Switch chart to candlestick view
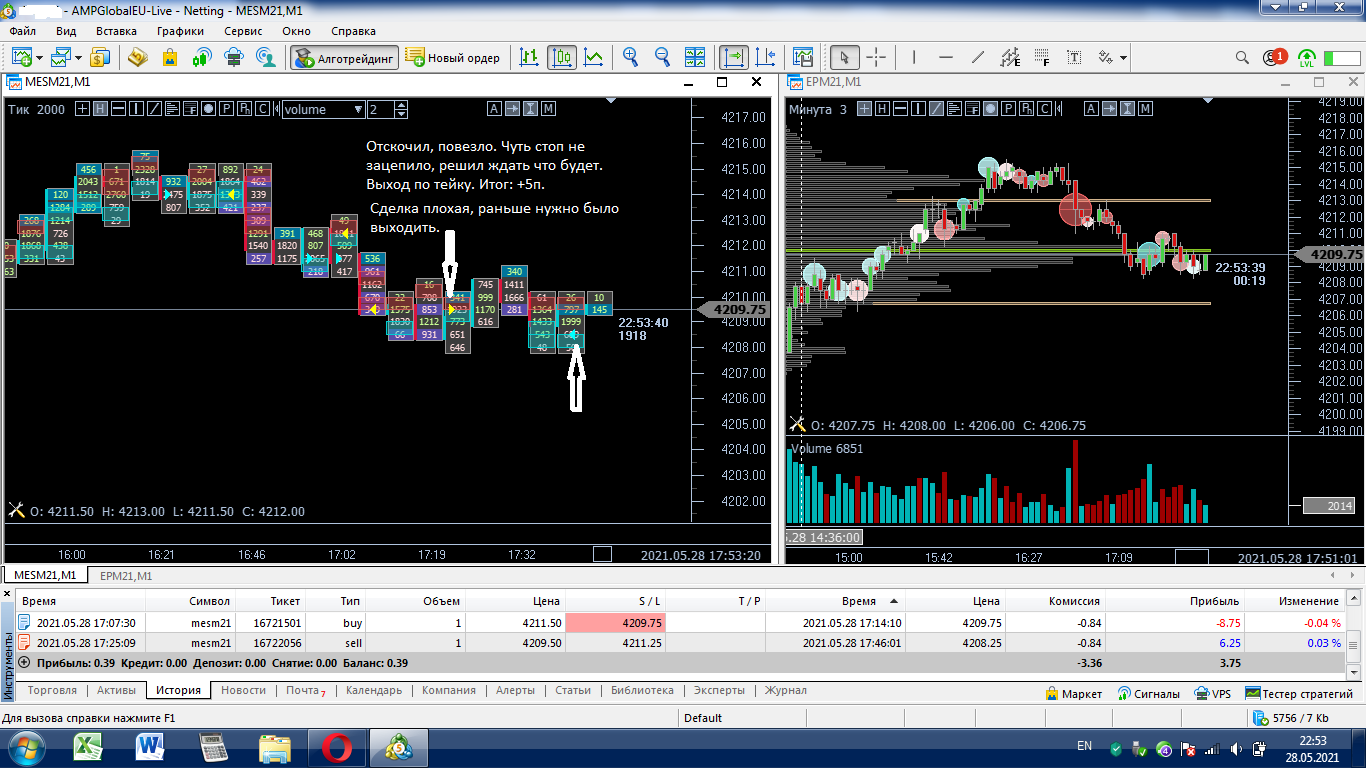 point(562,57)
